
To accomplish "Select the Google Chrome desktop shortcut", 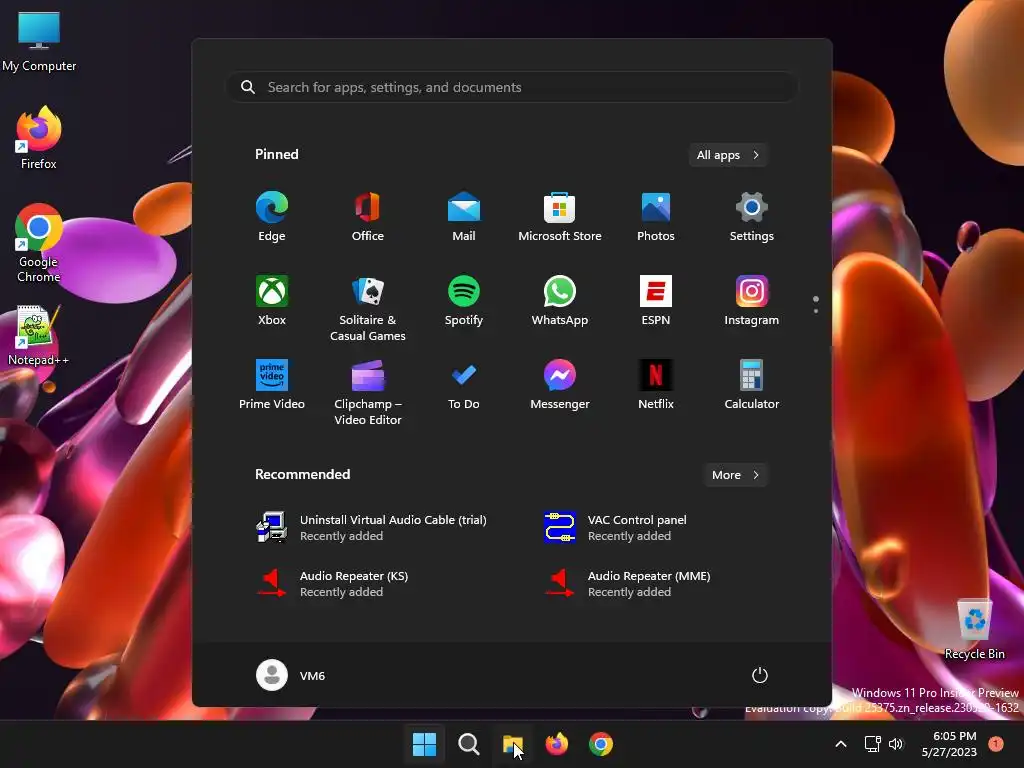I will tap(39, 242).
